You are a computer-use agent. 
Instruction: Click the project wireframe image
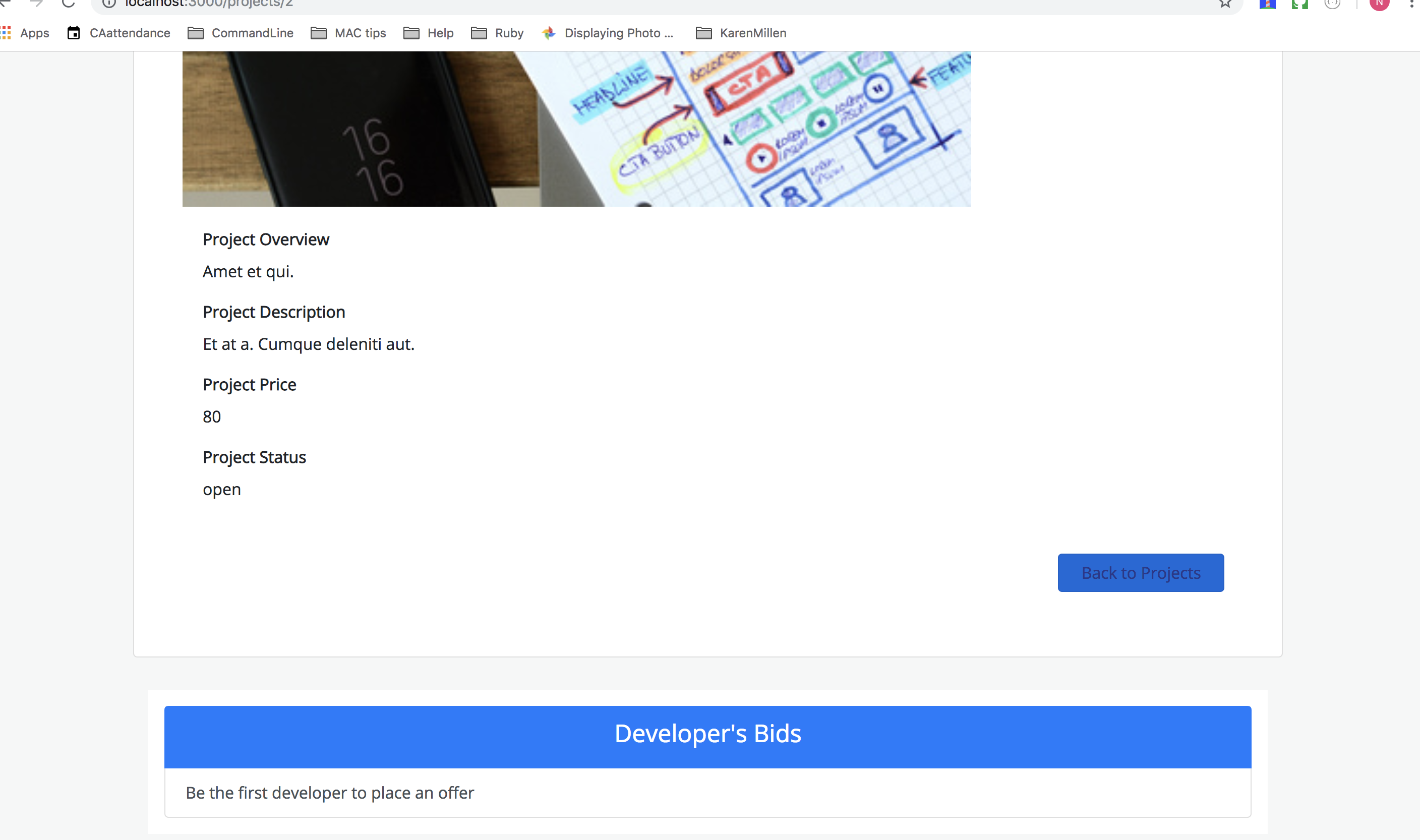pos(576,129)
